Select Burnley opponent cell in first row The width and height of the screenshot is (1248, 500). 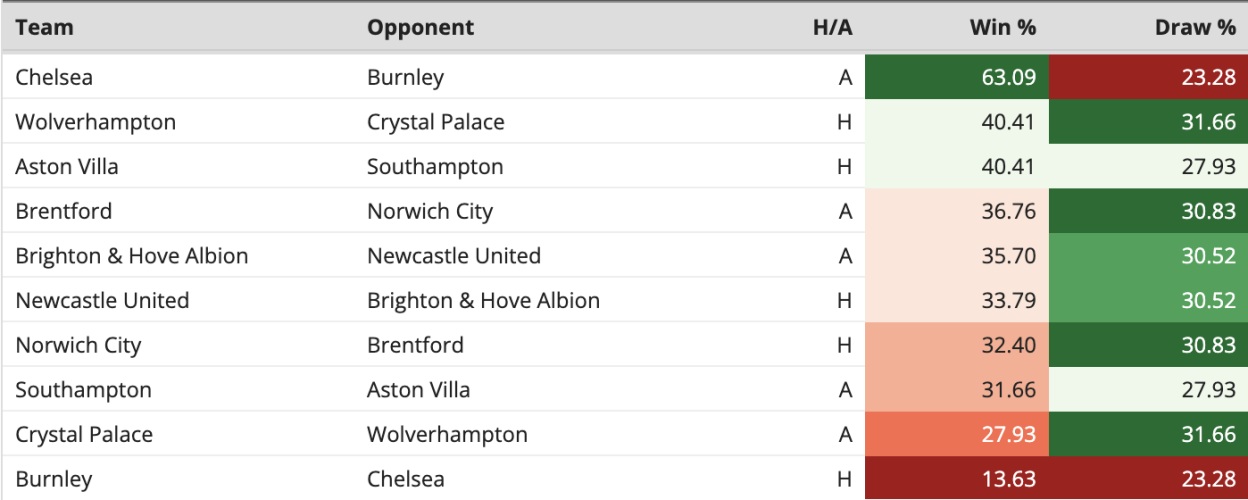tap(405, 77)
